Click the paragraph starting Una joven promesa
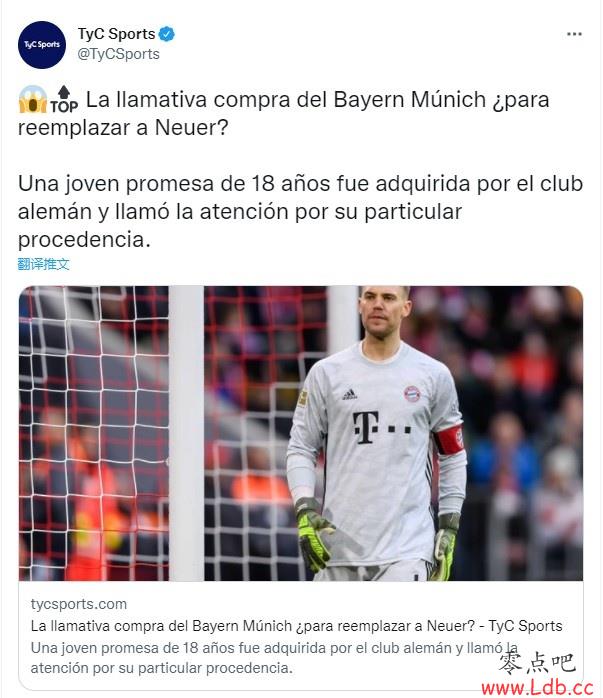 [300, 211]
